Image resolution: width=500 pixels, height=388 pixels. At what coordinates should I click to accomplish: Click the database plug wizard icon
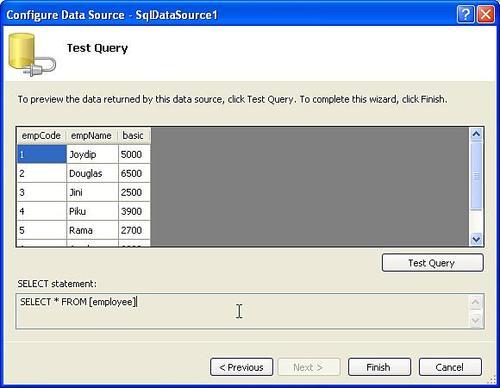click(x=32, y=55)
